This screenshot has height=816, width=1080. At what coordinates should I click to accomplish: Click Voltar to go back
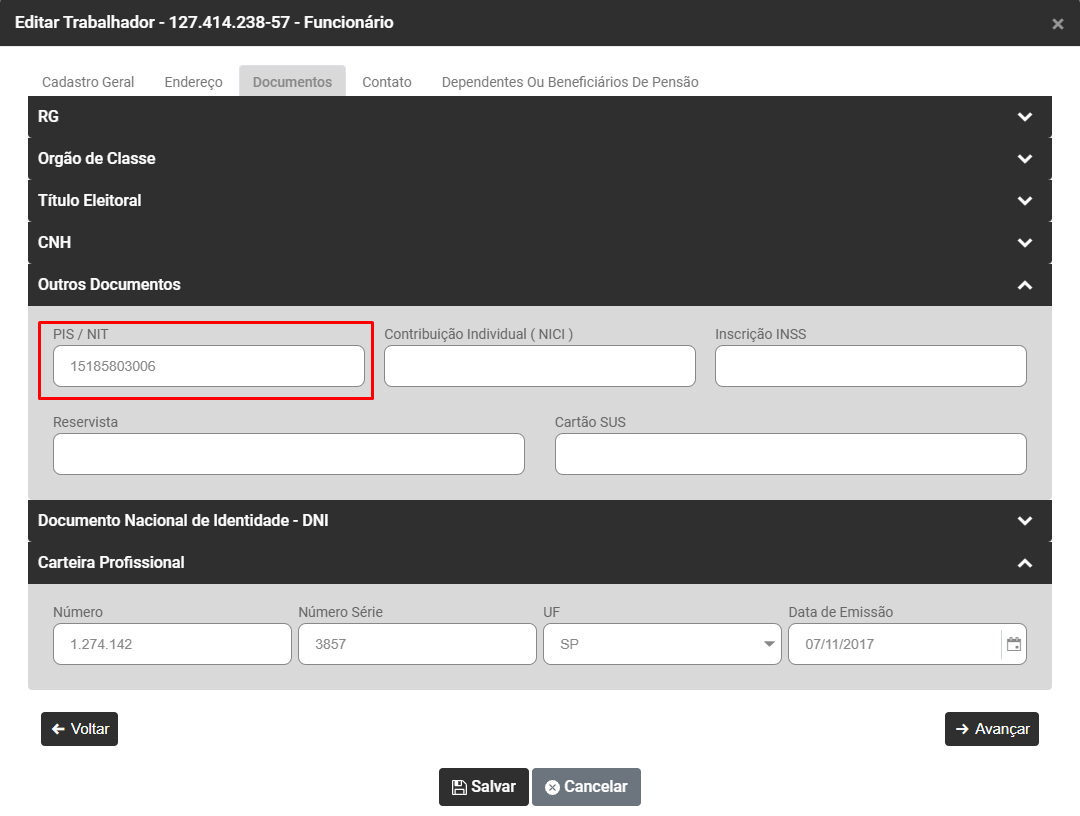79,729
